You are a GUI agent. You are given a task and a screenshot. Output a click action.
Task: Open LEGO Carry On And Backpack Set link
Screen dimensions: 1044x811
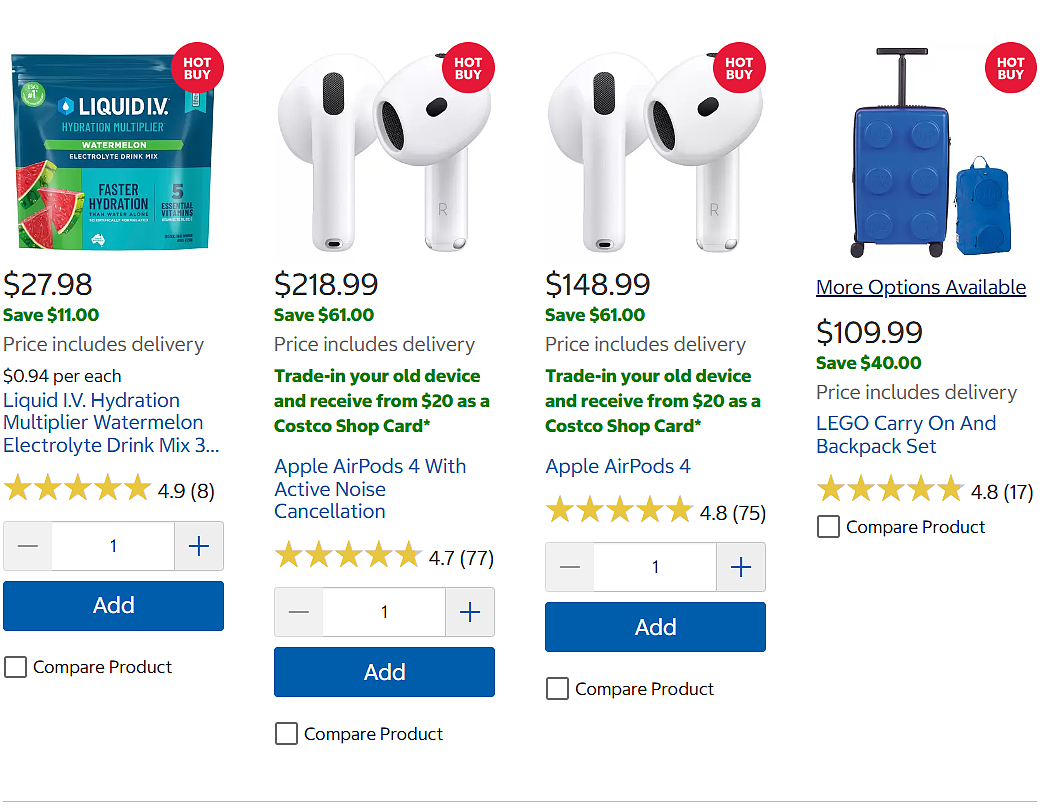pyautogui.click(x=906, y=435)
